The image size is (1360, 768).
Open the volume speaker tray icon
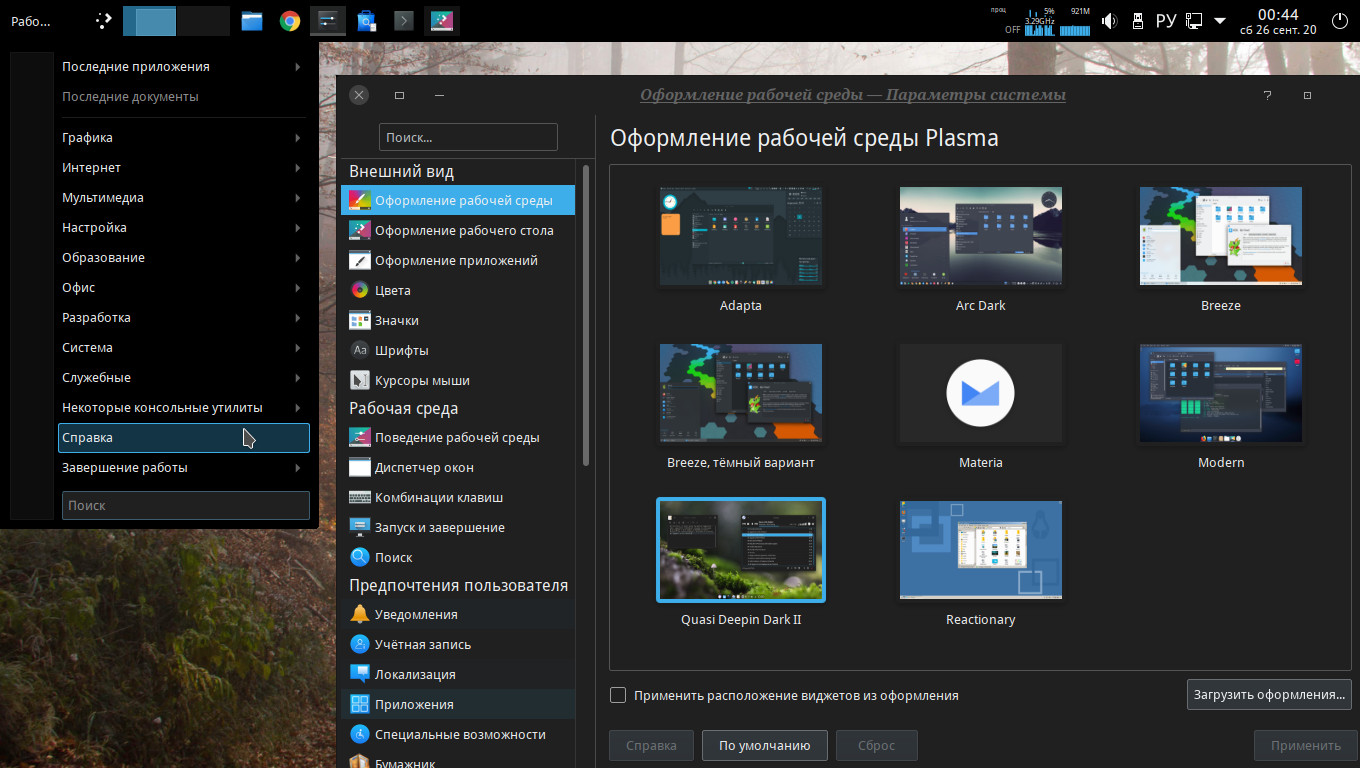1109,20
